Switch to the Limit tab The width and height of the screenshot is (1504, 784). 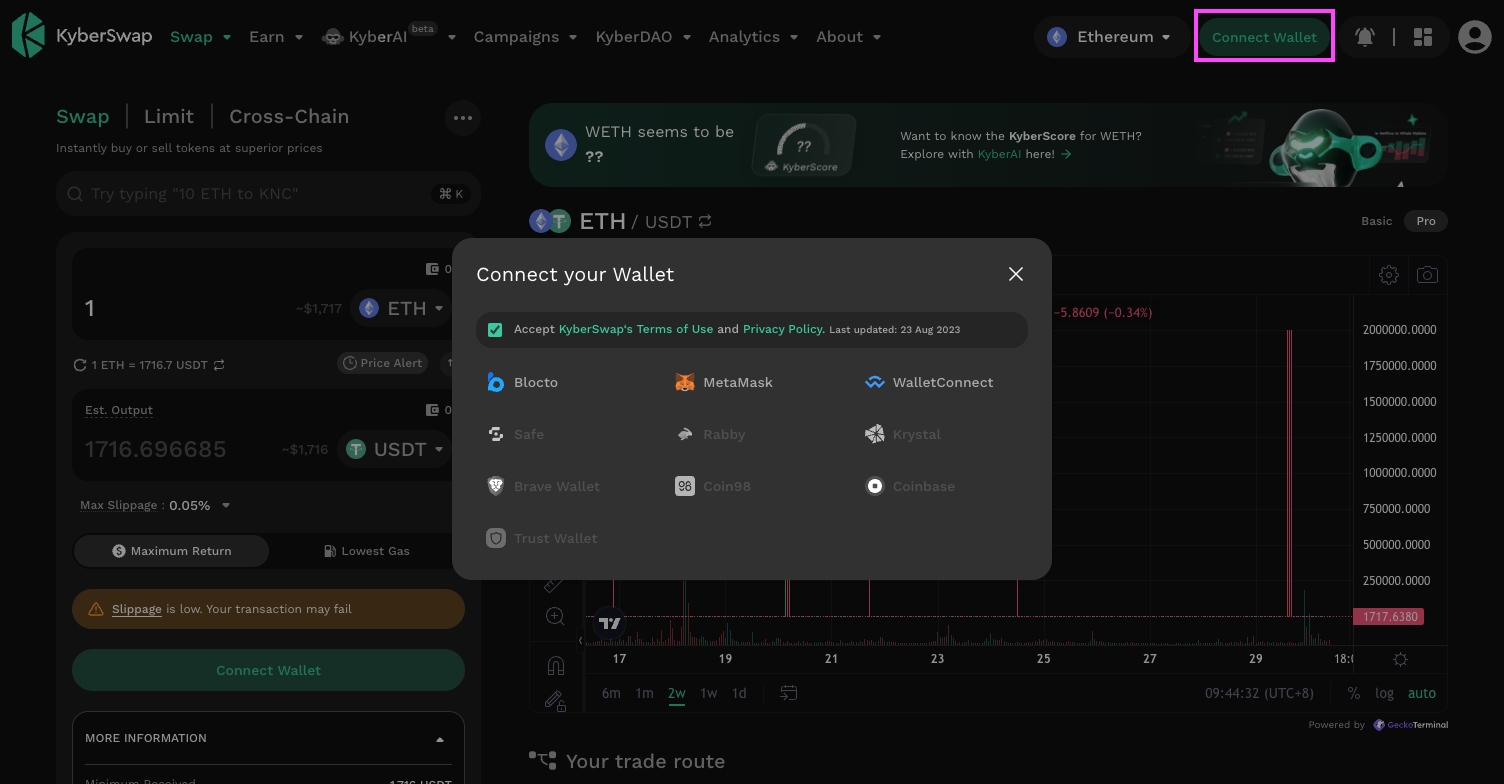pyautogui.click(x=169, y=116)
